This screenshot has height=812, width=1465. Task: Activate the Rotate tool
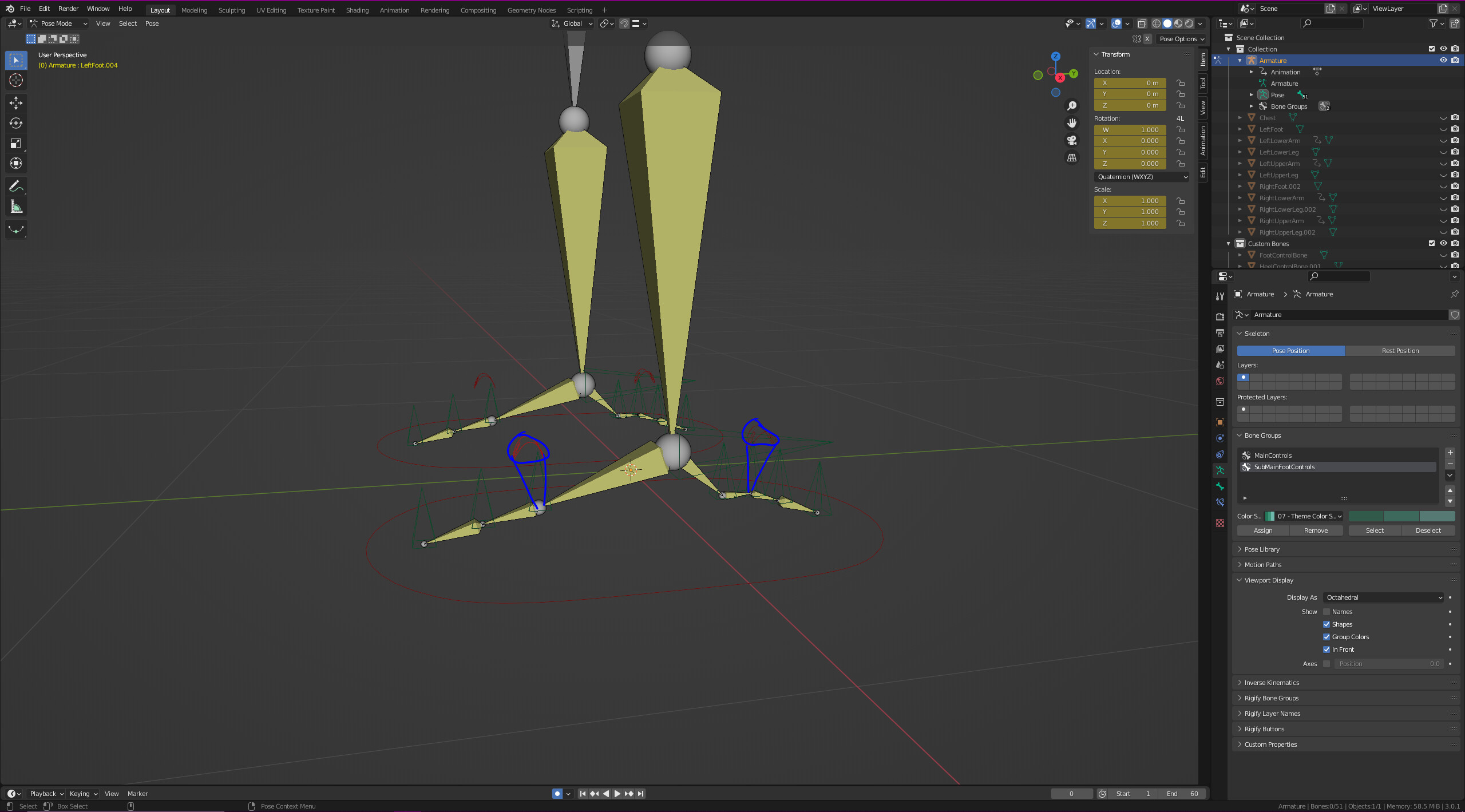coord(16,123)
